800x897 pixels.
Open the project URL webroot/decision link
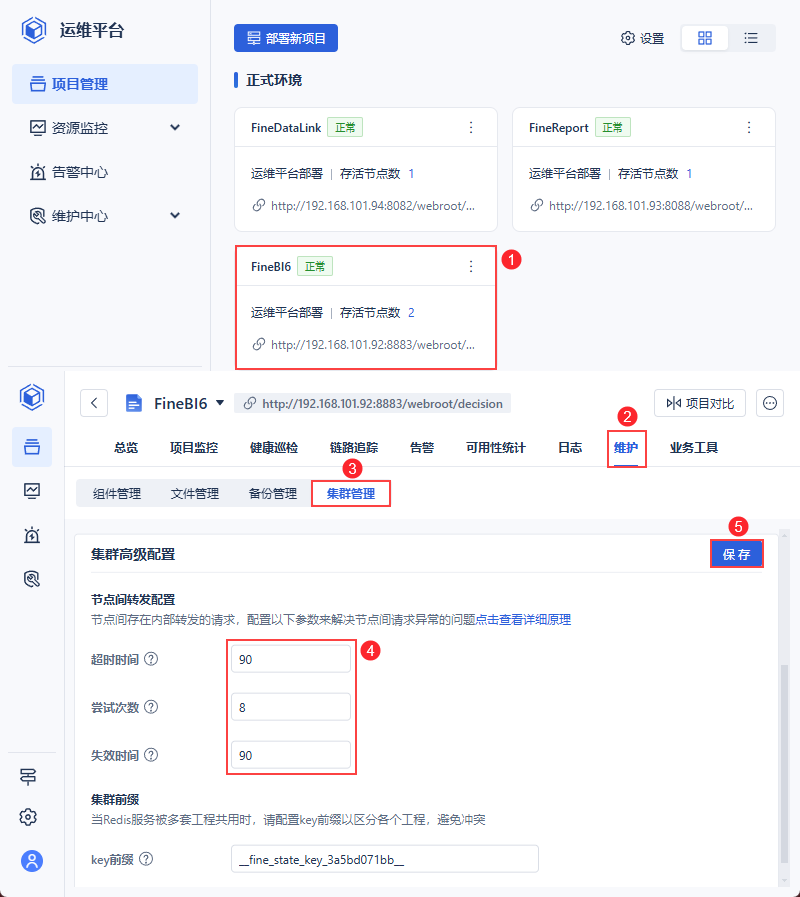tap(382, 404)
